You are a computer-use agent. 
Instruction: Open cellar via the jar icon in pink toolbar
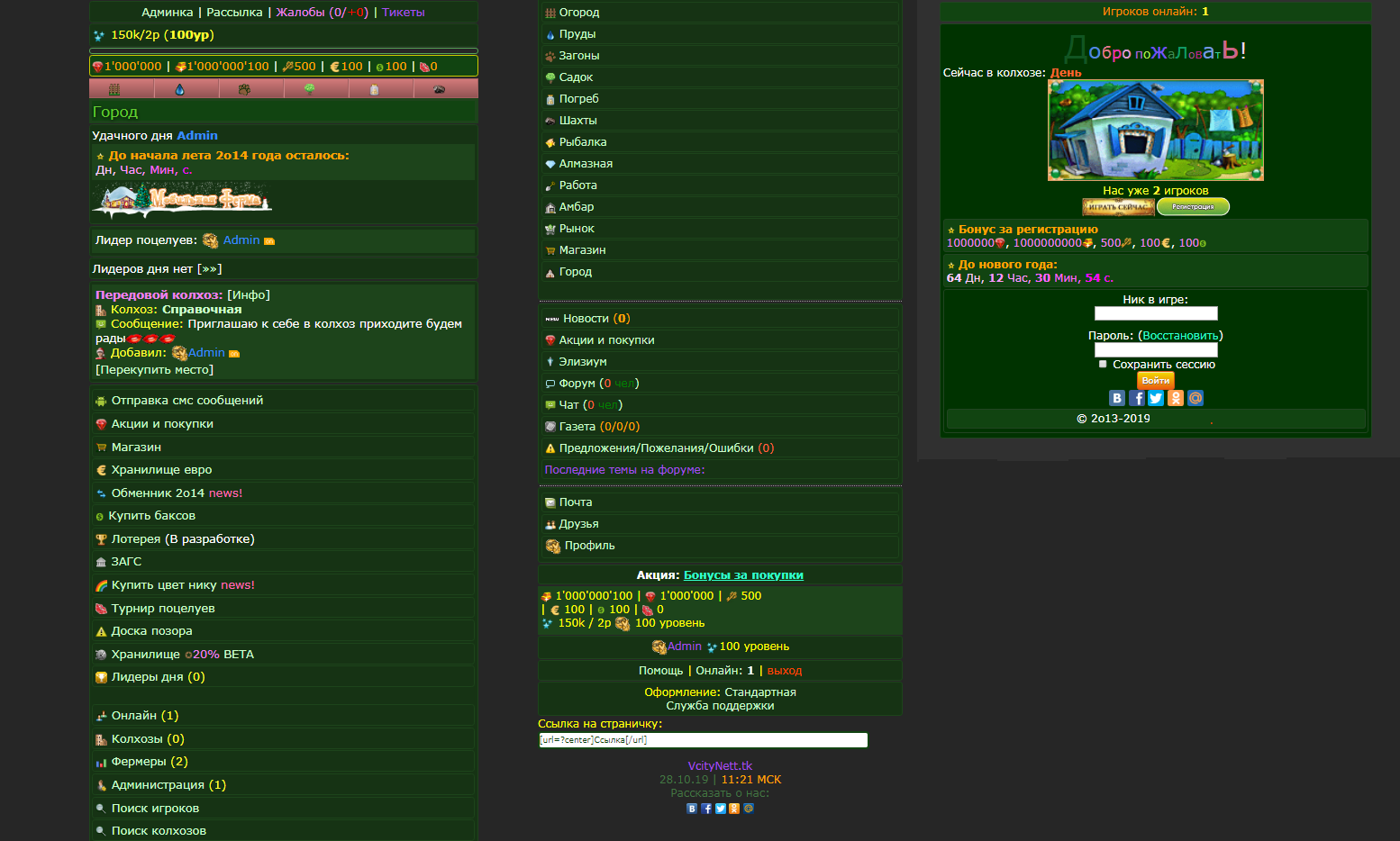point(374,89)
